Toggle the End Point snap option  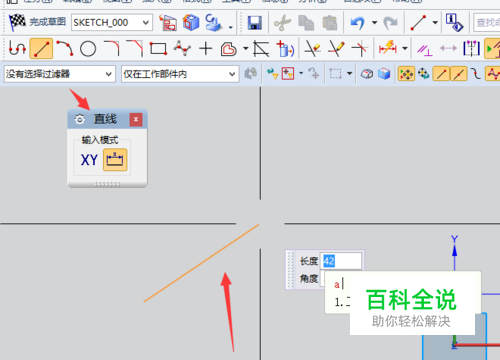click(x=441, y=74)
